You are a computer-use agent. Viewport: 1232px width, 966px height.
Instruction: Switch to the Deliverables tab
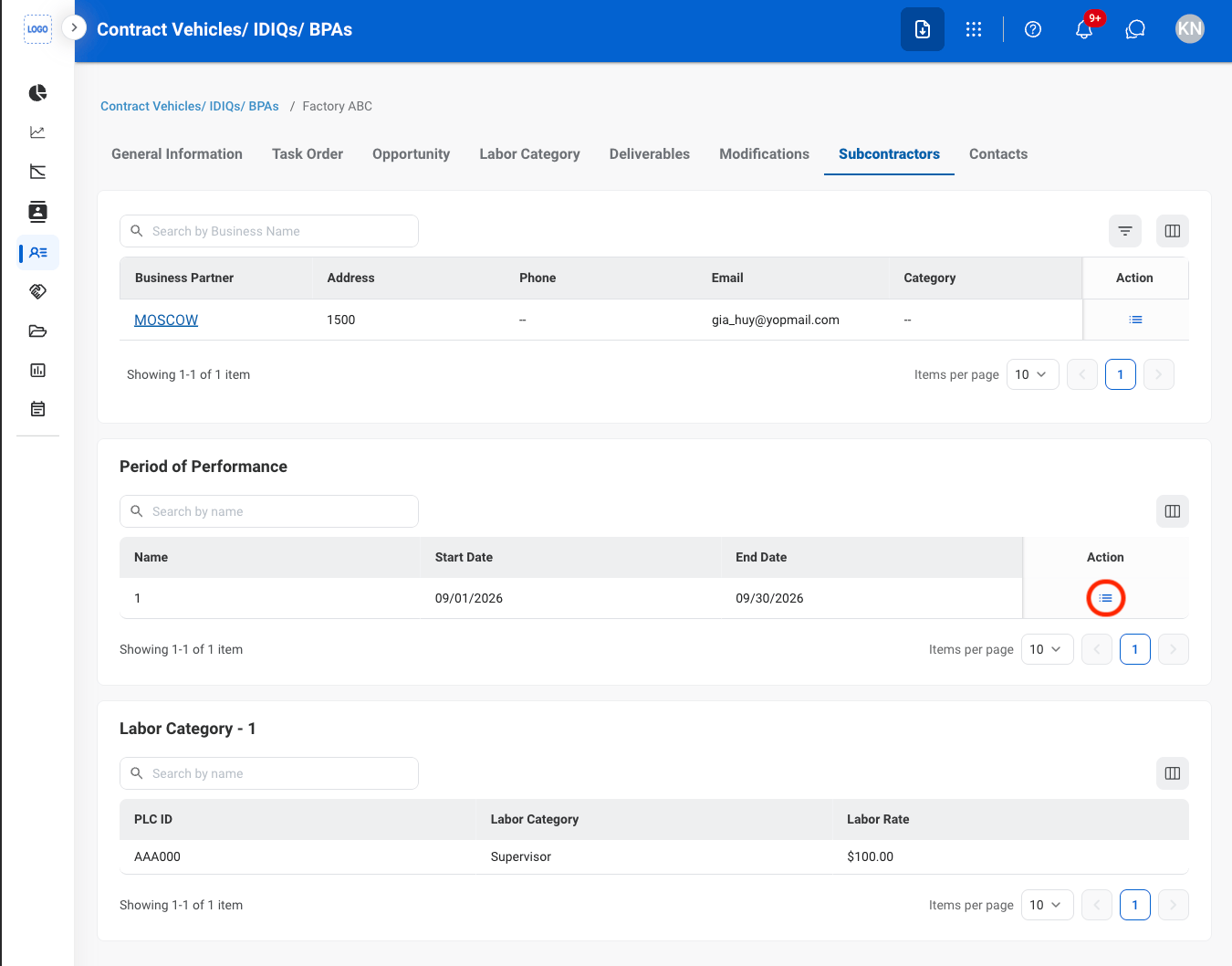click(x=650, y=154)
